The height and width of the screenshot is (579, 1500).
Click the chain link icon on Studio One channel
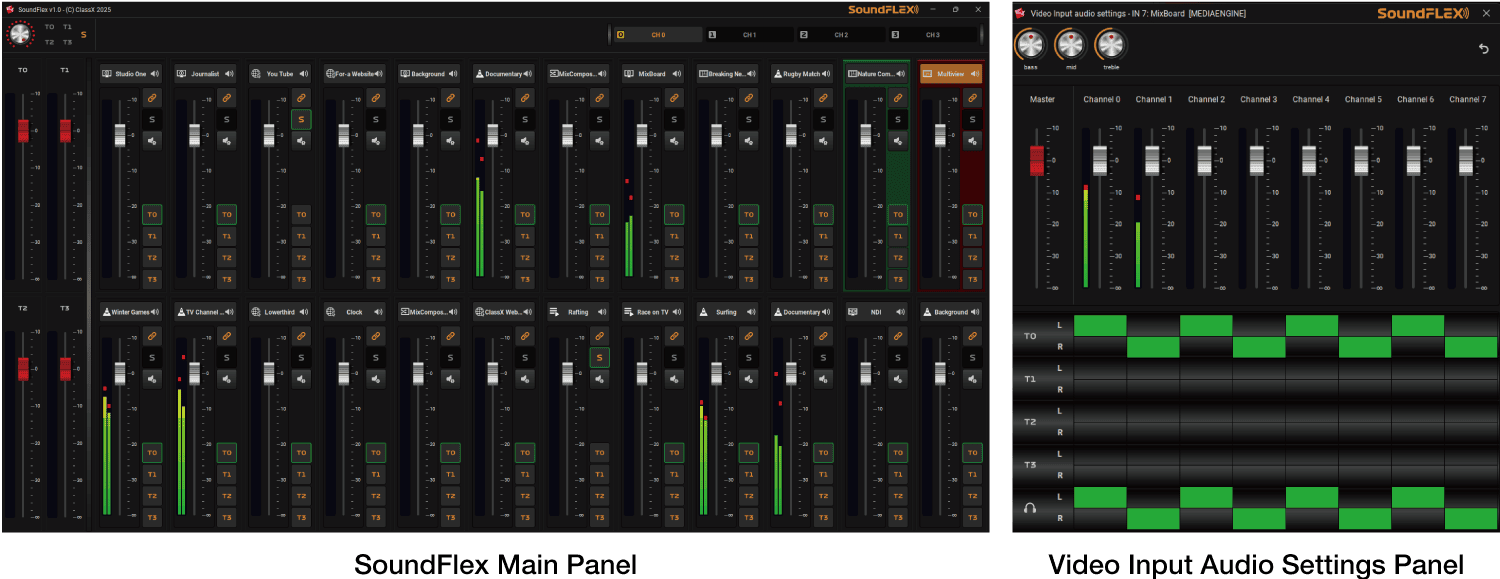(152, 97)
